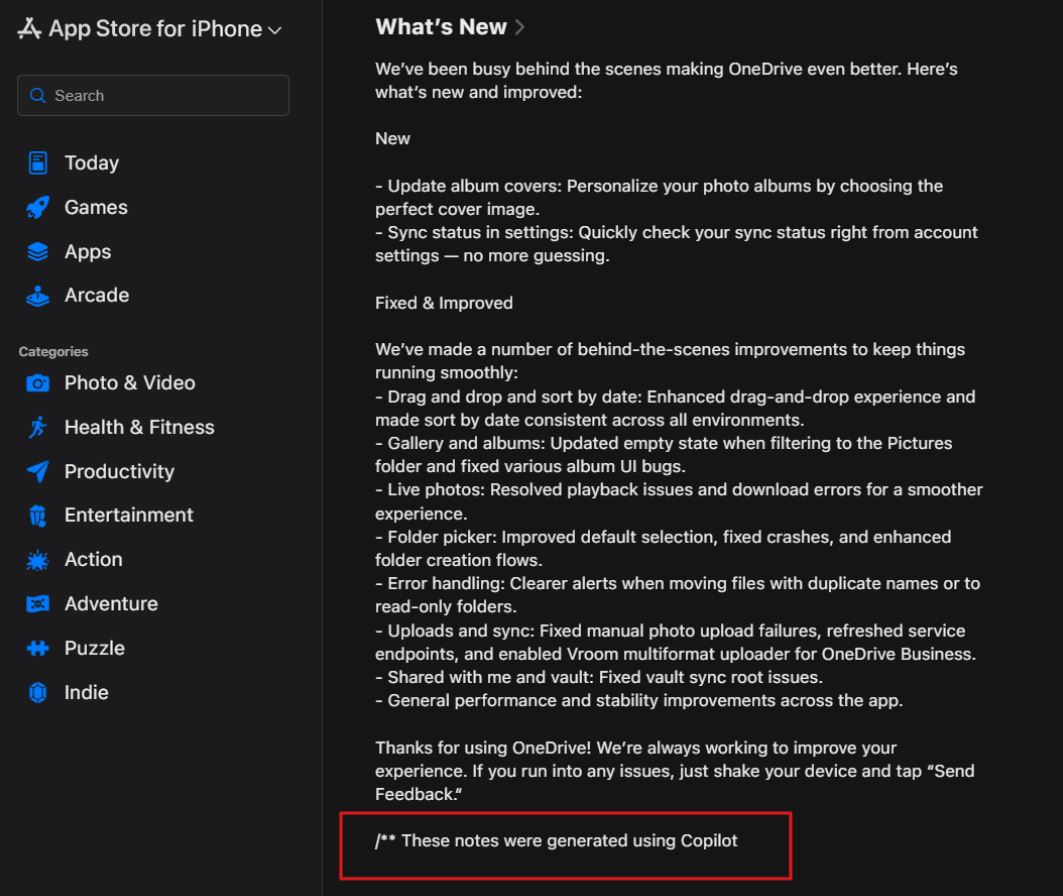Click the App Store logo icon
The width and height of the screenshot is (1063, 896).
[30, 30]
